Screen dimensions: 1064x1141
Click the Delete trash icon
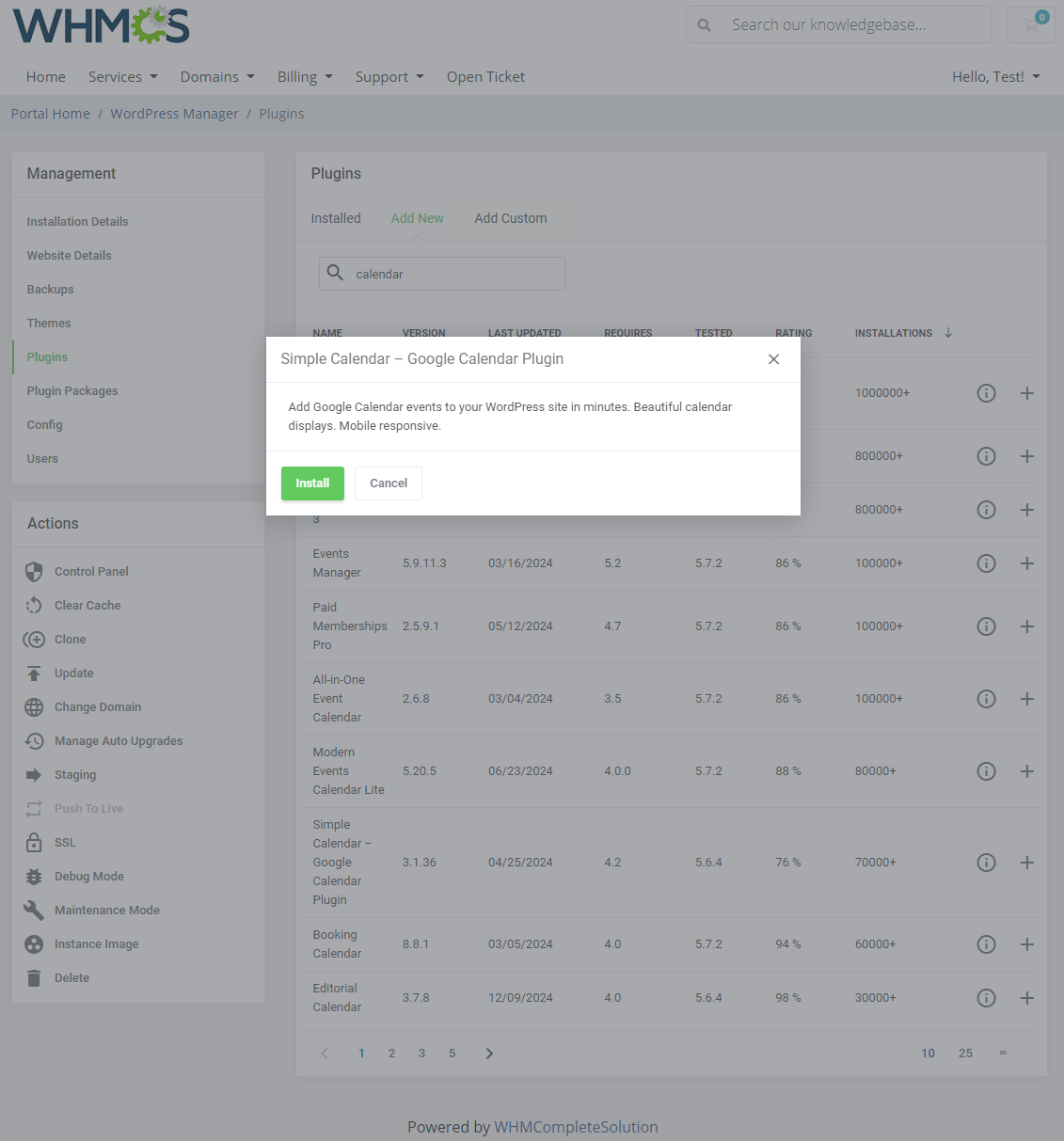click(34, 977)
